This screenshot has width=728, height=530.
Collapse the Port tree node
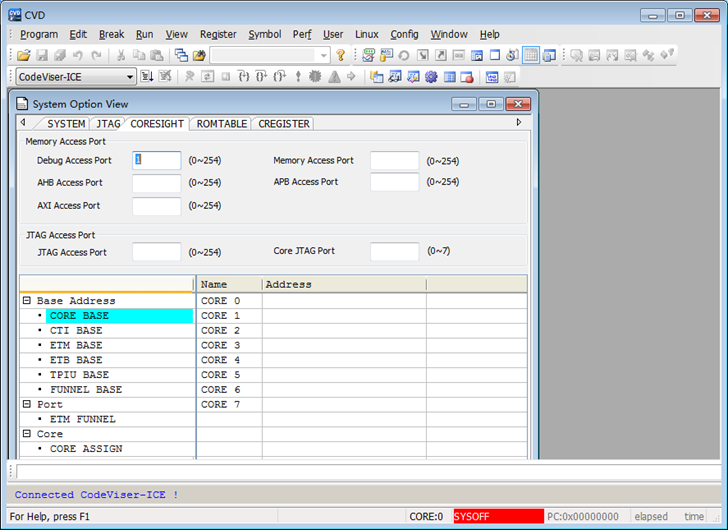click(27, 404)
